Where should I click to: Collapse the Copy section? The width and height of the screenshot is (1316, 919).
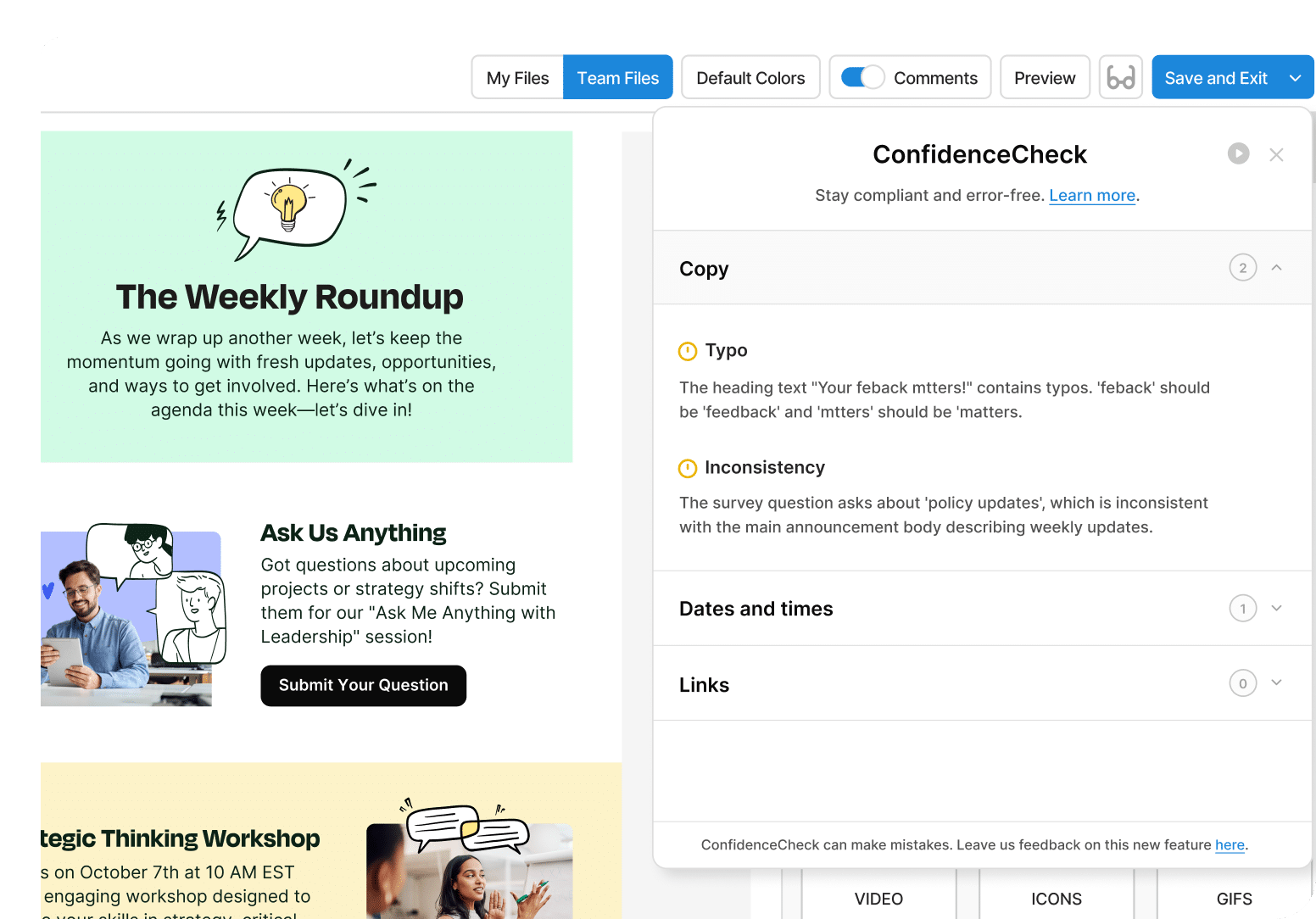click(1276, 268)
